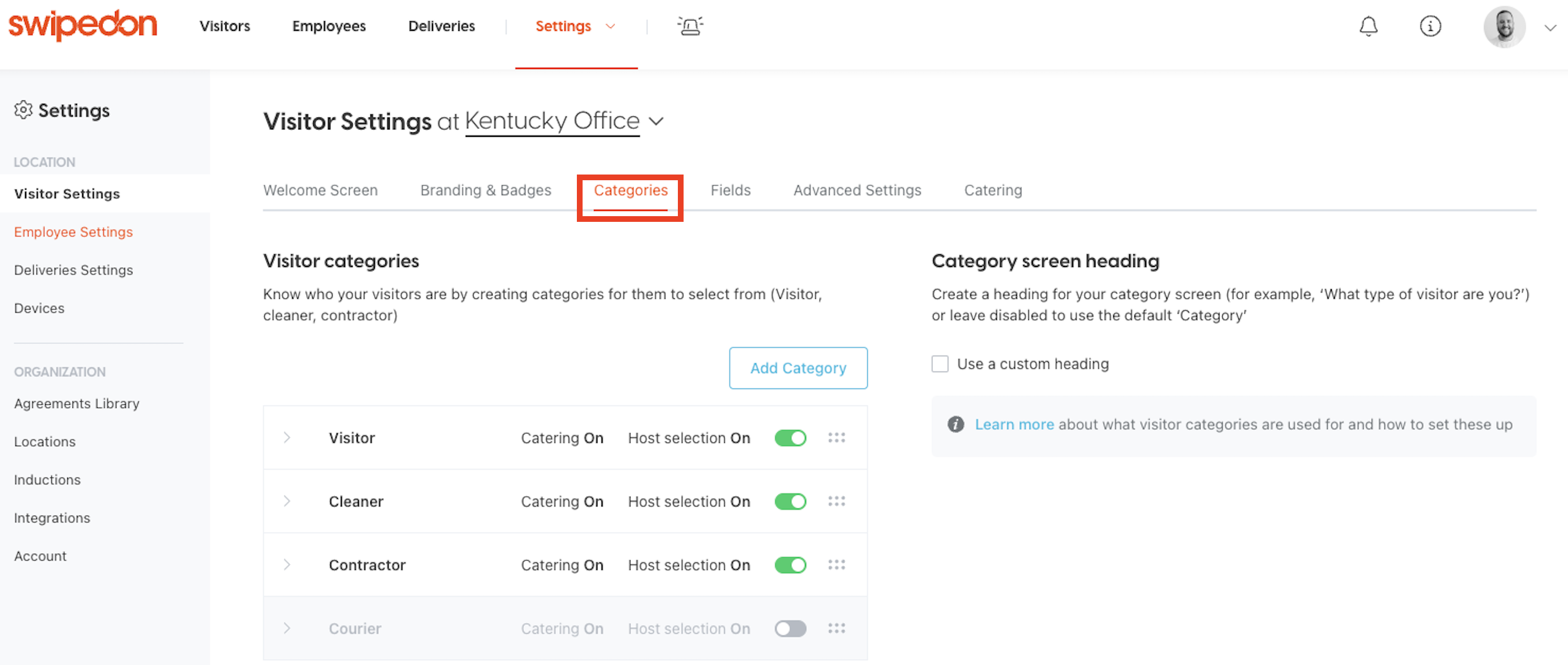1568x665 pixels.
Task: Turn off the Contractor category switch
Action: tap(790, 565)
